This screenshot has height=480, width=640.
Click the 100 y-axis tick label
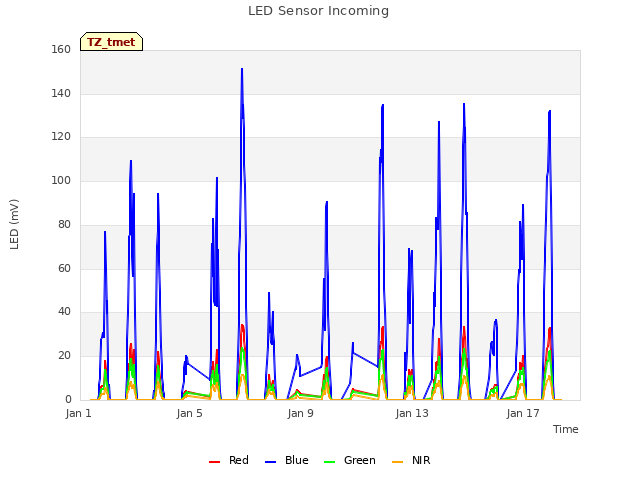pos(61,180)
